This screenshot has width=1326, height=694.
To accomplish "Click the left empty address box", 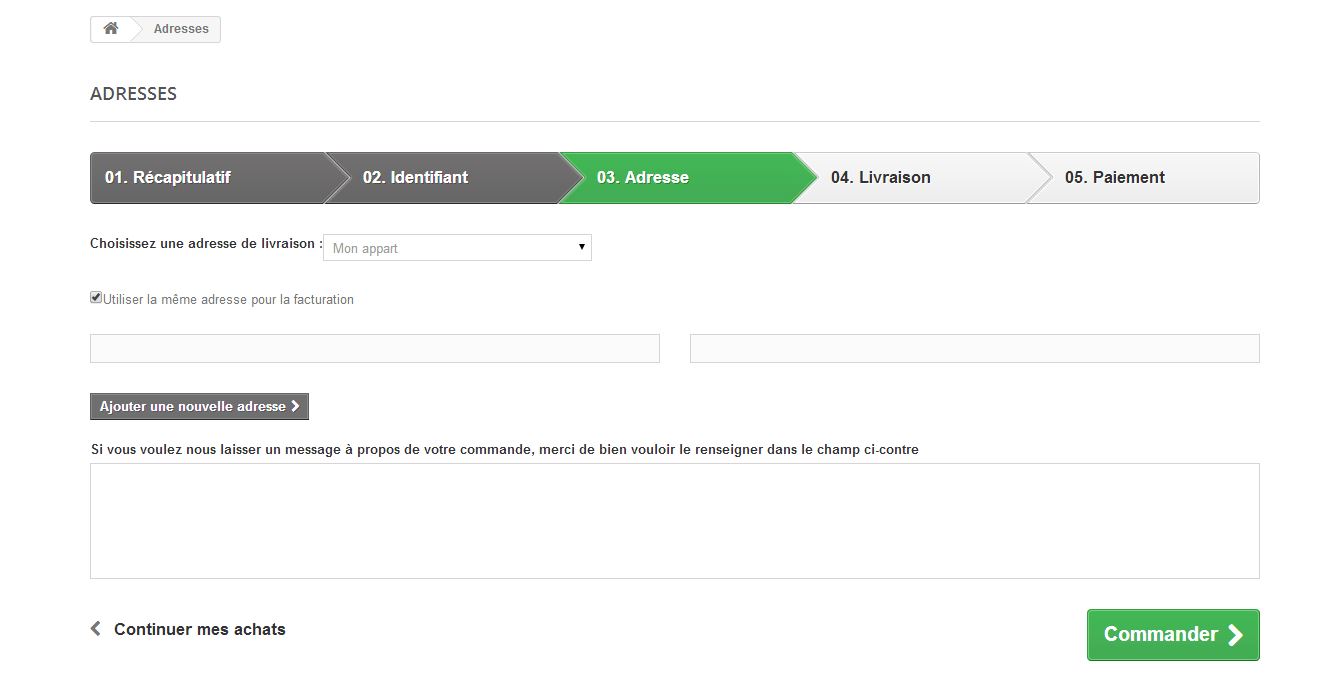I will [375, 348].
